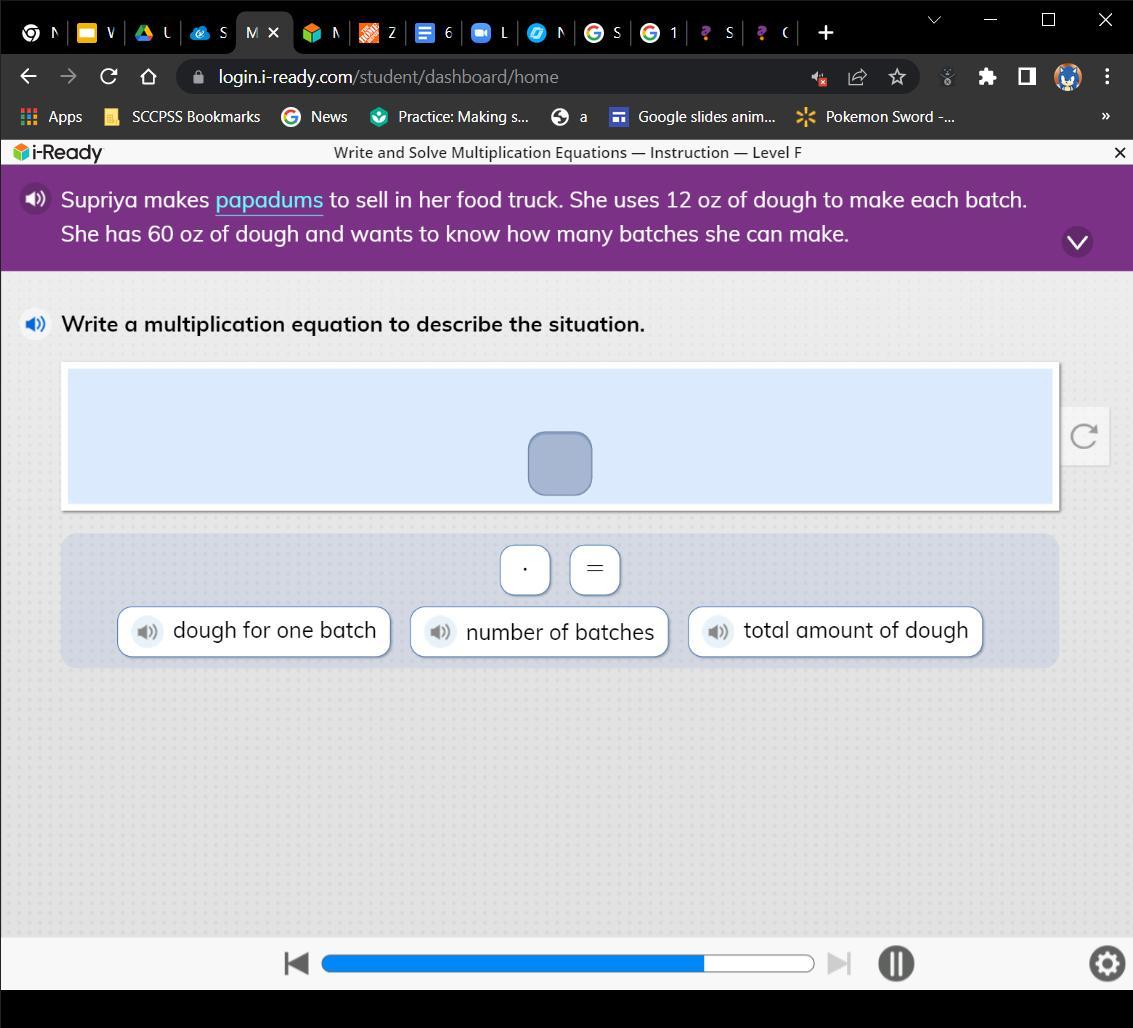Open the papadums vocabulary link
This screenshot has width=1133, height=1028.
[x=269, y=200]
